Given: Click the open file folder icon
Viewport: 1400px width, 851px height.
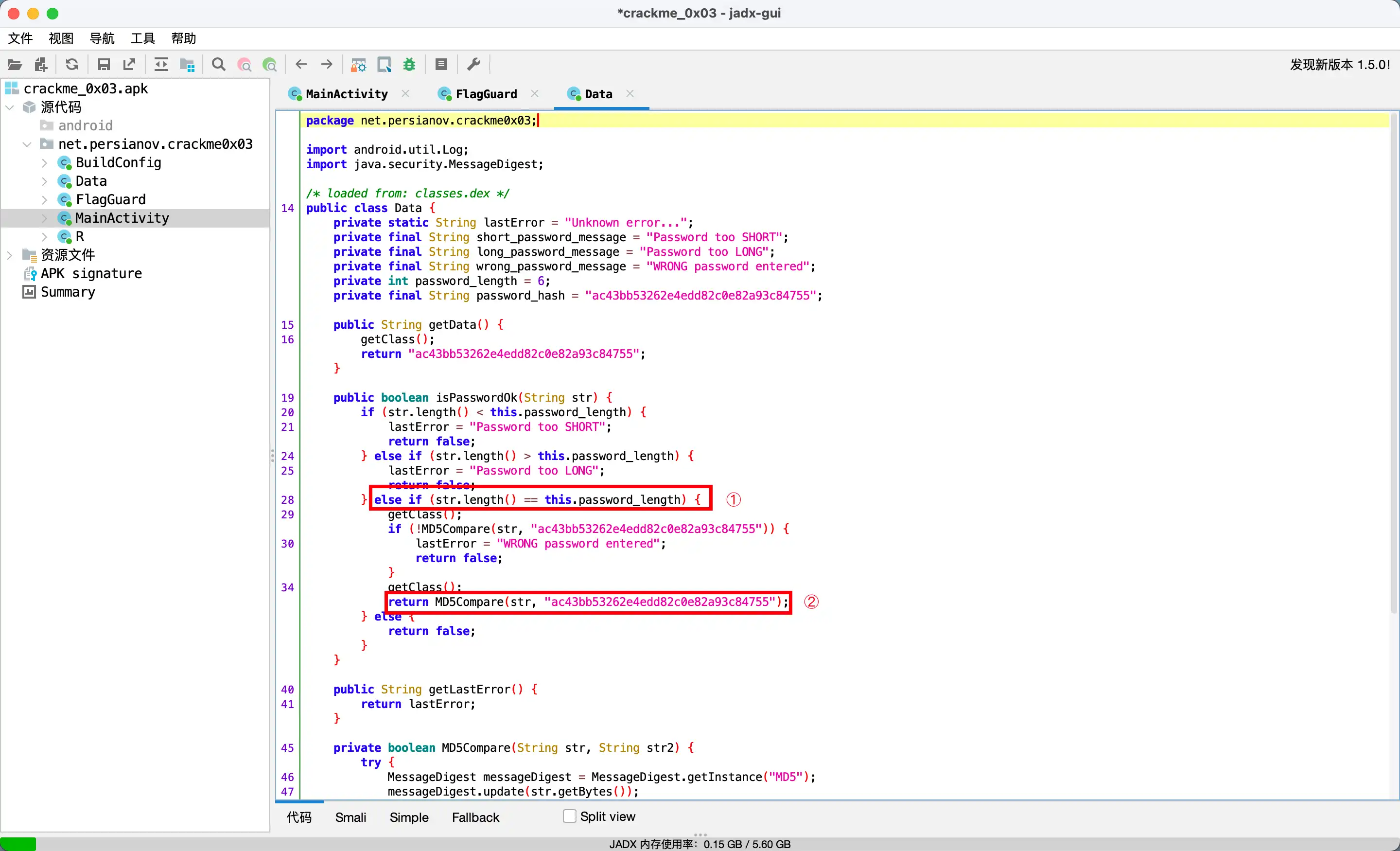Looking at the screenshot, I should pyautogui.click(x=15, y=65).
